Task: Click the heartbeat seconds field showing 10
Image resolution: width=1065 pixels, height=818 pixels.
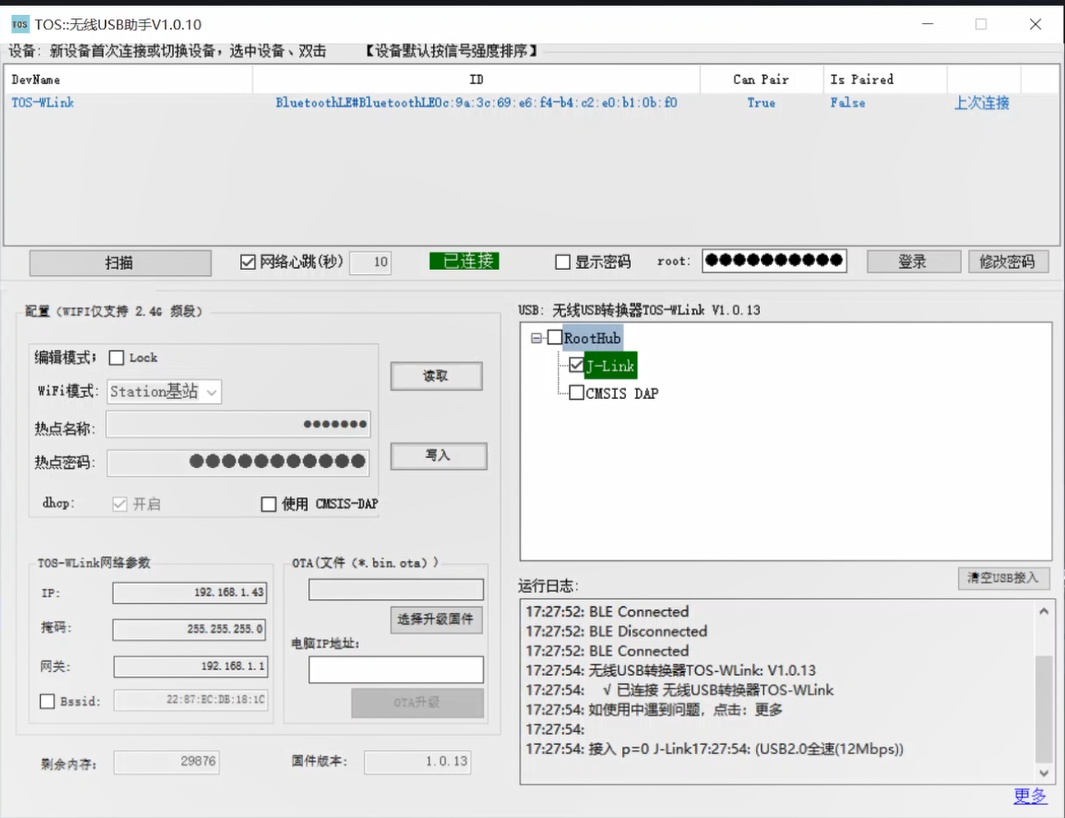Action: pyautogui.click(x=371, y=262)
